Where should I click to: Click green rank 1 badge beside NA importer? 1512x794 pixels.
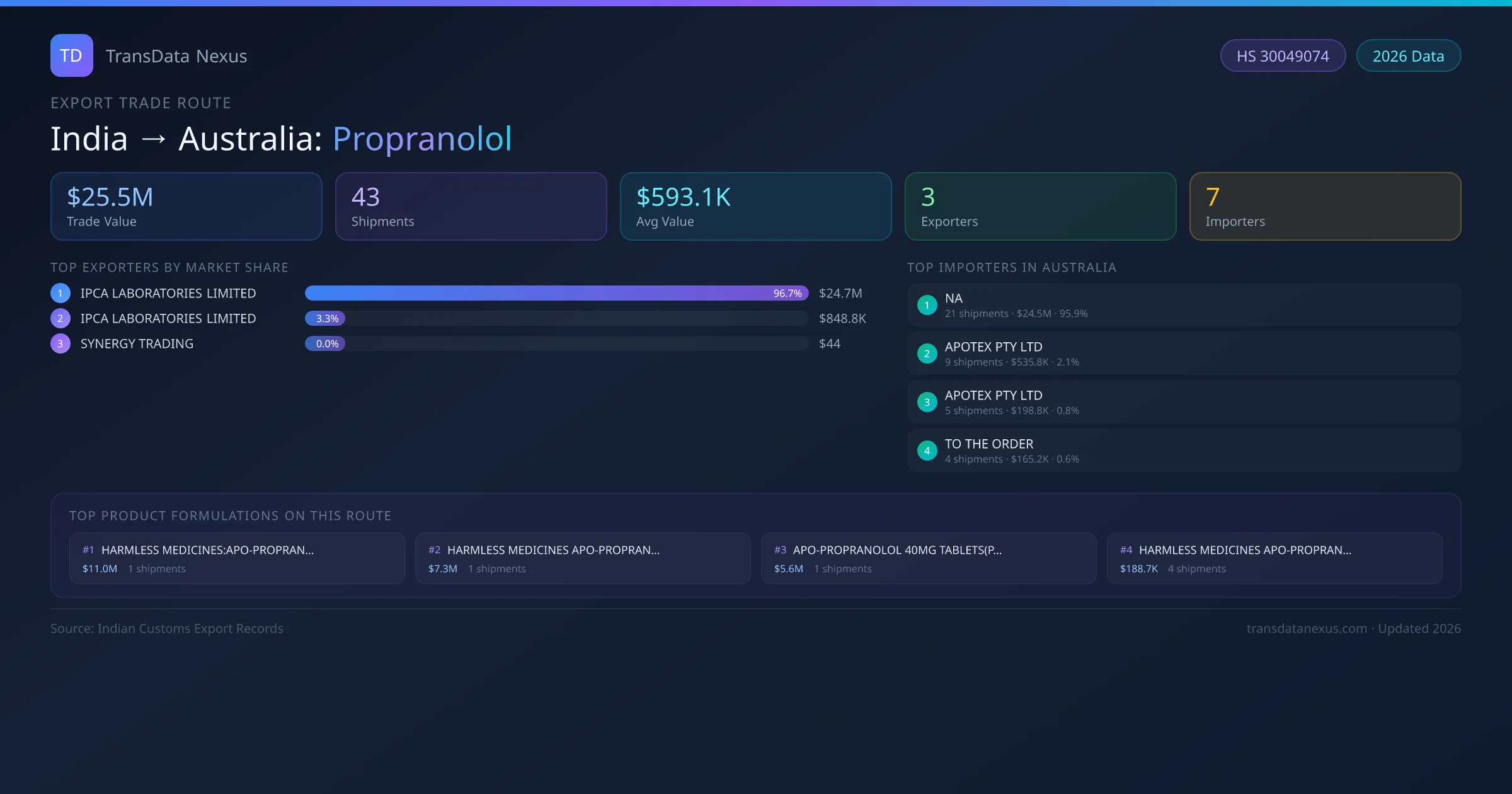coord(927,305)
